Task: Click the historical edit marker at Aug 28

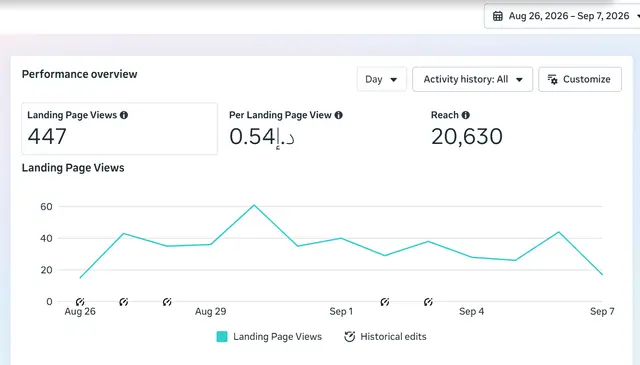Action: (x=167, y=302)
